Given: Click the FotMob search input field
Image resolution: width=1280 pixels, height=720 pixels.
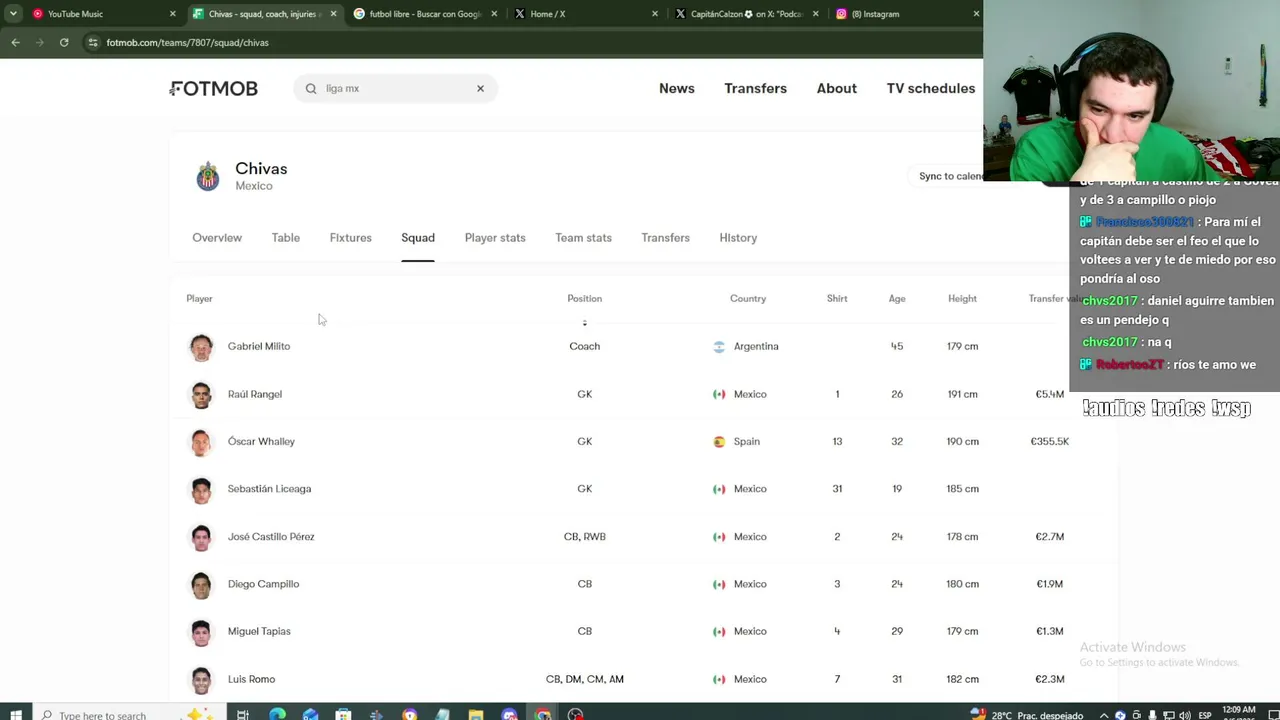Looking at the screenshot, I should coord(396,88).
